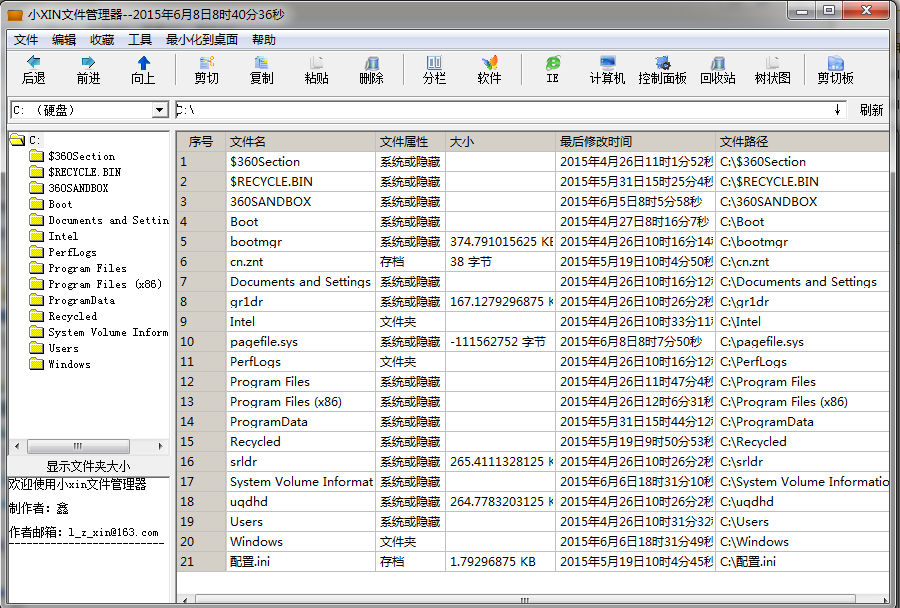Navigate up with the 向上 arrow icon
Screen dimensions: 900x608
pyautogui.click(x=143, y=70)
